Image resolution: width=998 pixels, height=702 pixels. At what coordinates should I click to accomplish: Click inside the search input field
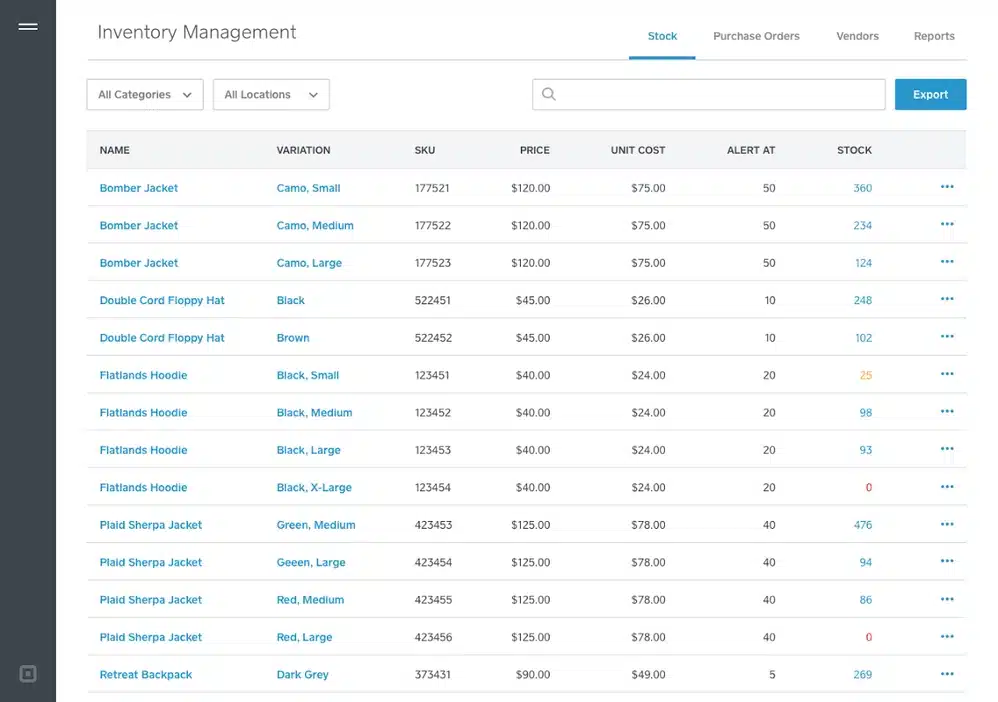(709, 94)
